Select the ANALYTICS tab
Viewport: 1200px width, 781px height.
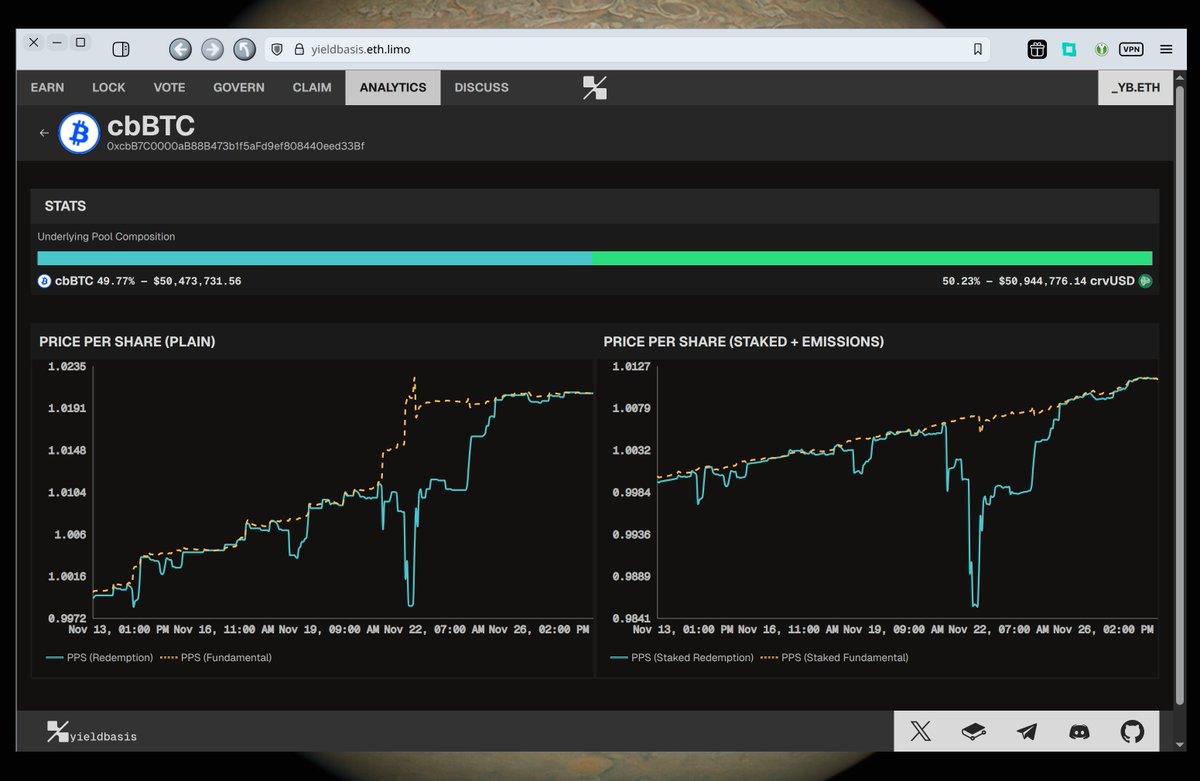tap(393, 88)
